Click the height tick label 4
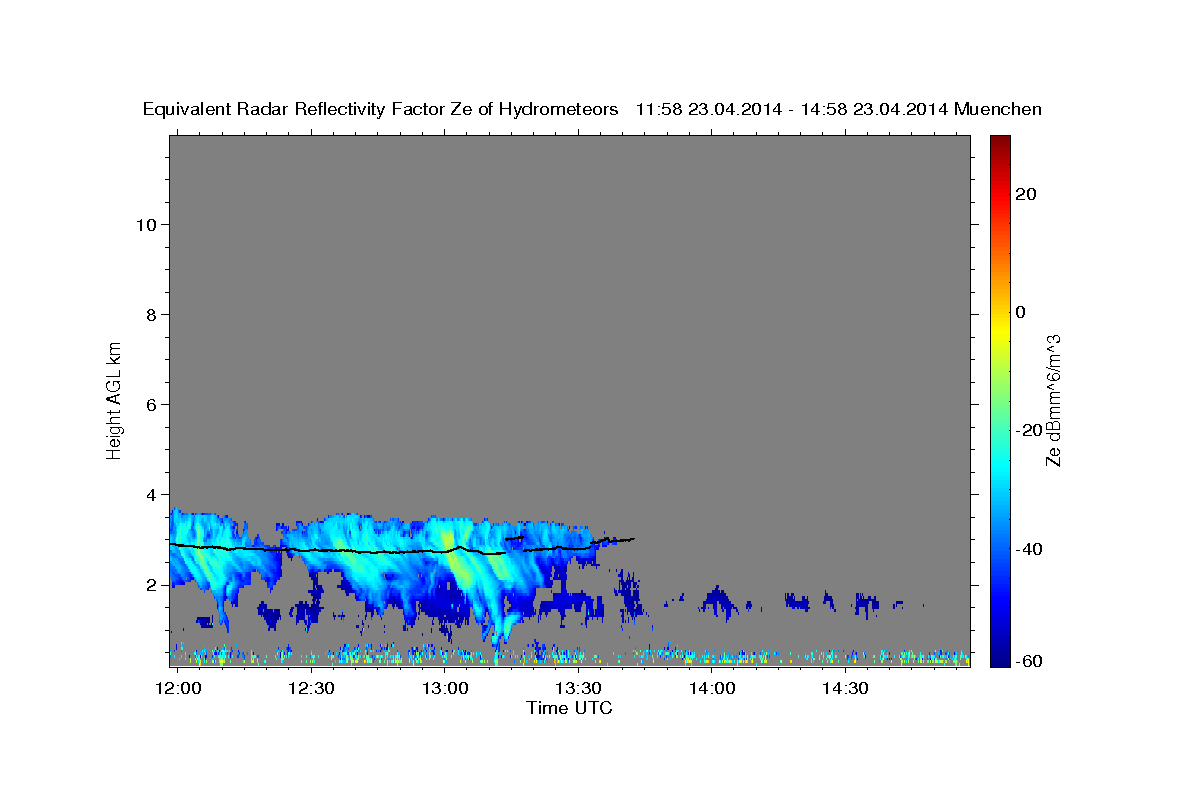Screen dimensions: 1200x800 (x=153, y=495)
